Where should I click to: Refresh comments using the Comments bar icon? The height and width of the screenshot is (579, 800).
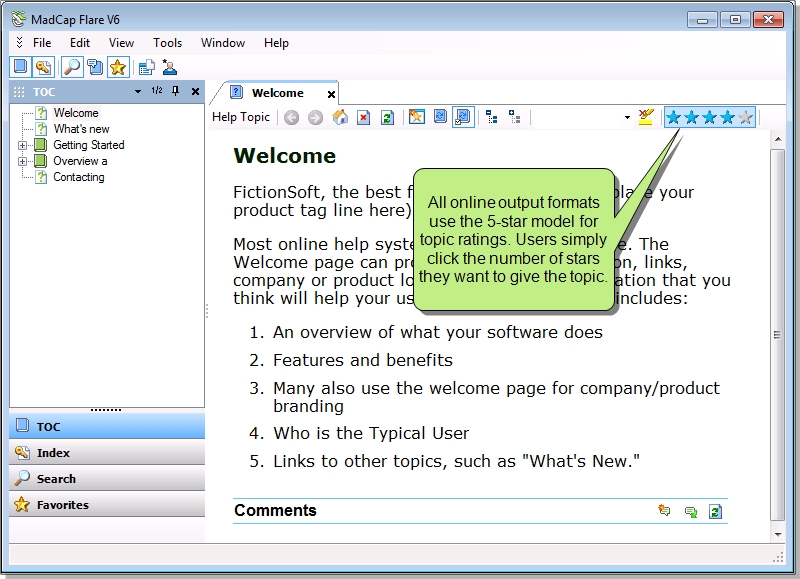pos(715,511)
